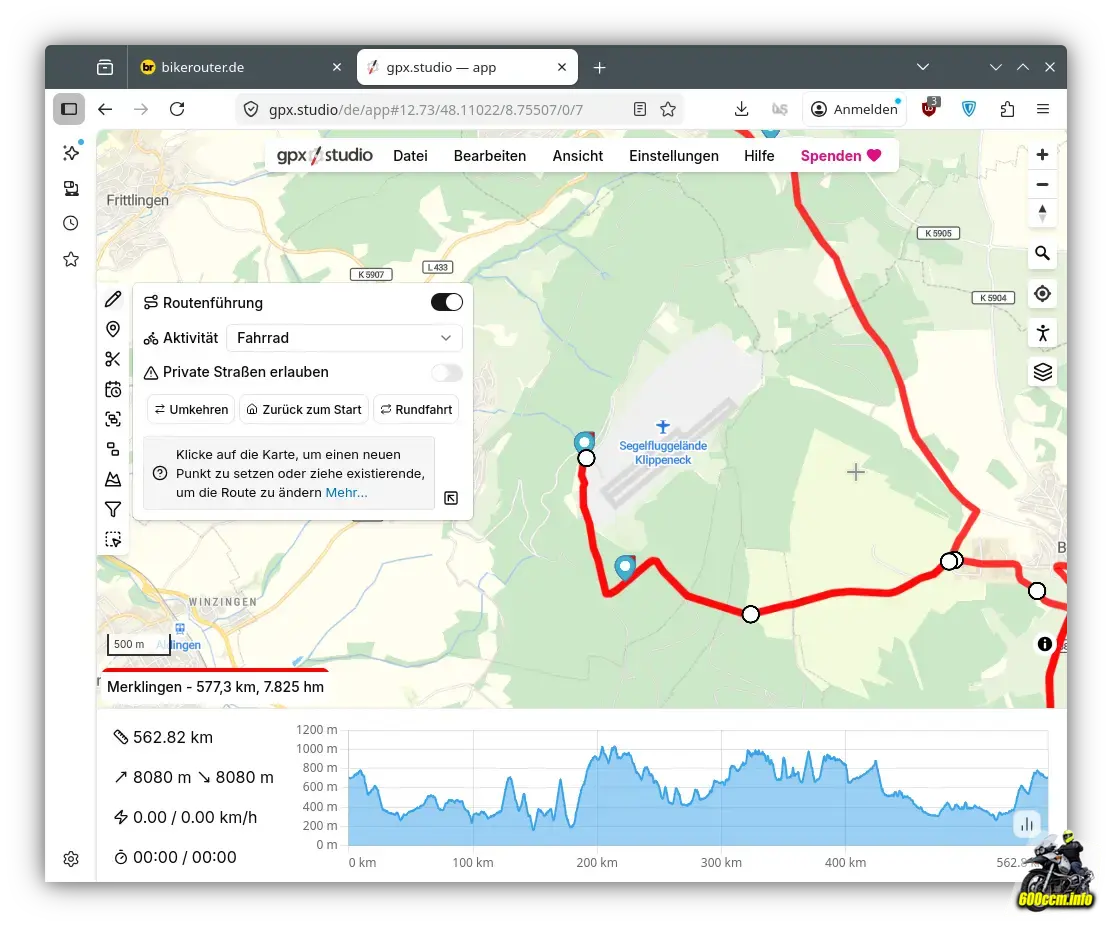Open the Aktivität Fahrrad dropdown

point(344,338)
